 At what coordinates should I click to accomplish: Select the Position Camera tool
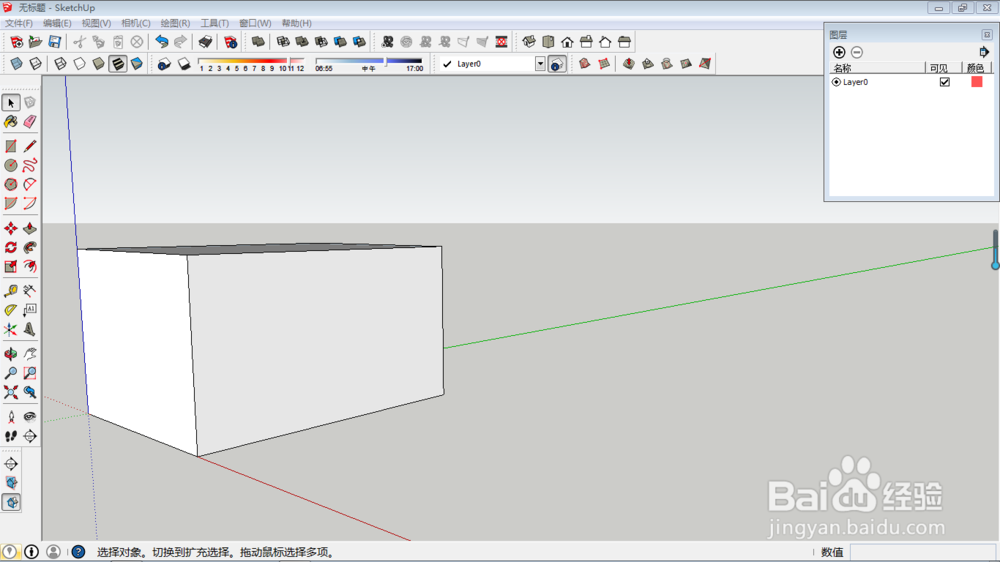[11, 417]
